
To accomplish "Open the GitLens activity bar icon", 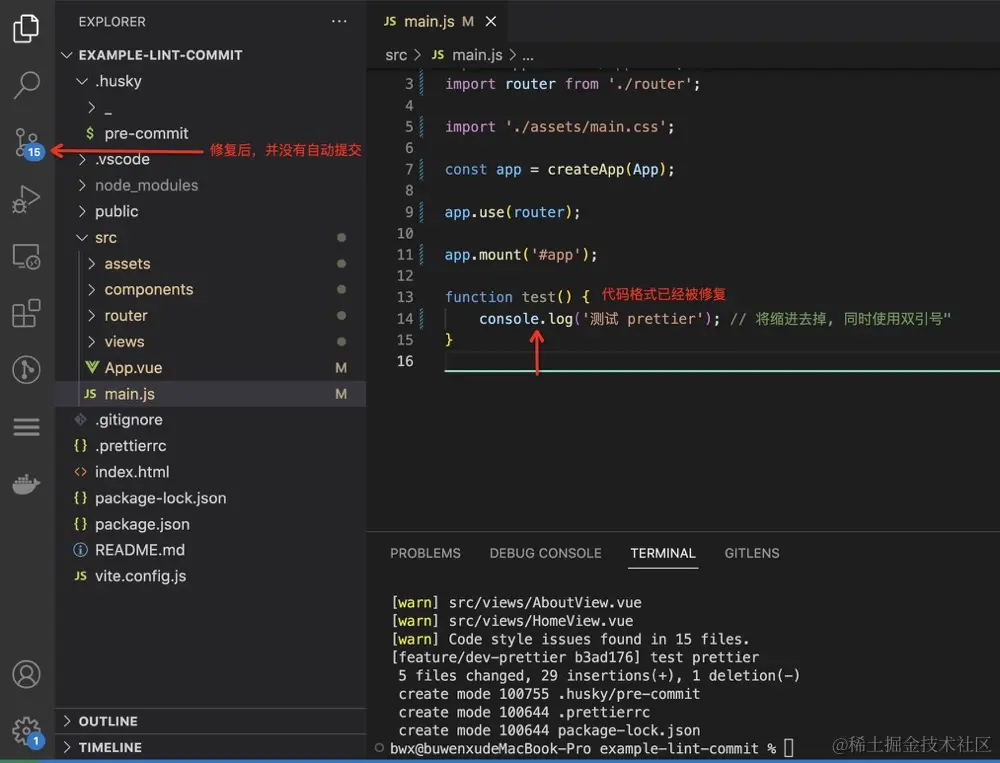I will [x=26, y=369].
